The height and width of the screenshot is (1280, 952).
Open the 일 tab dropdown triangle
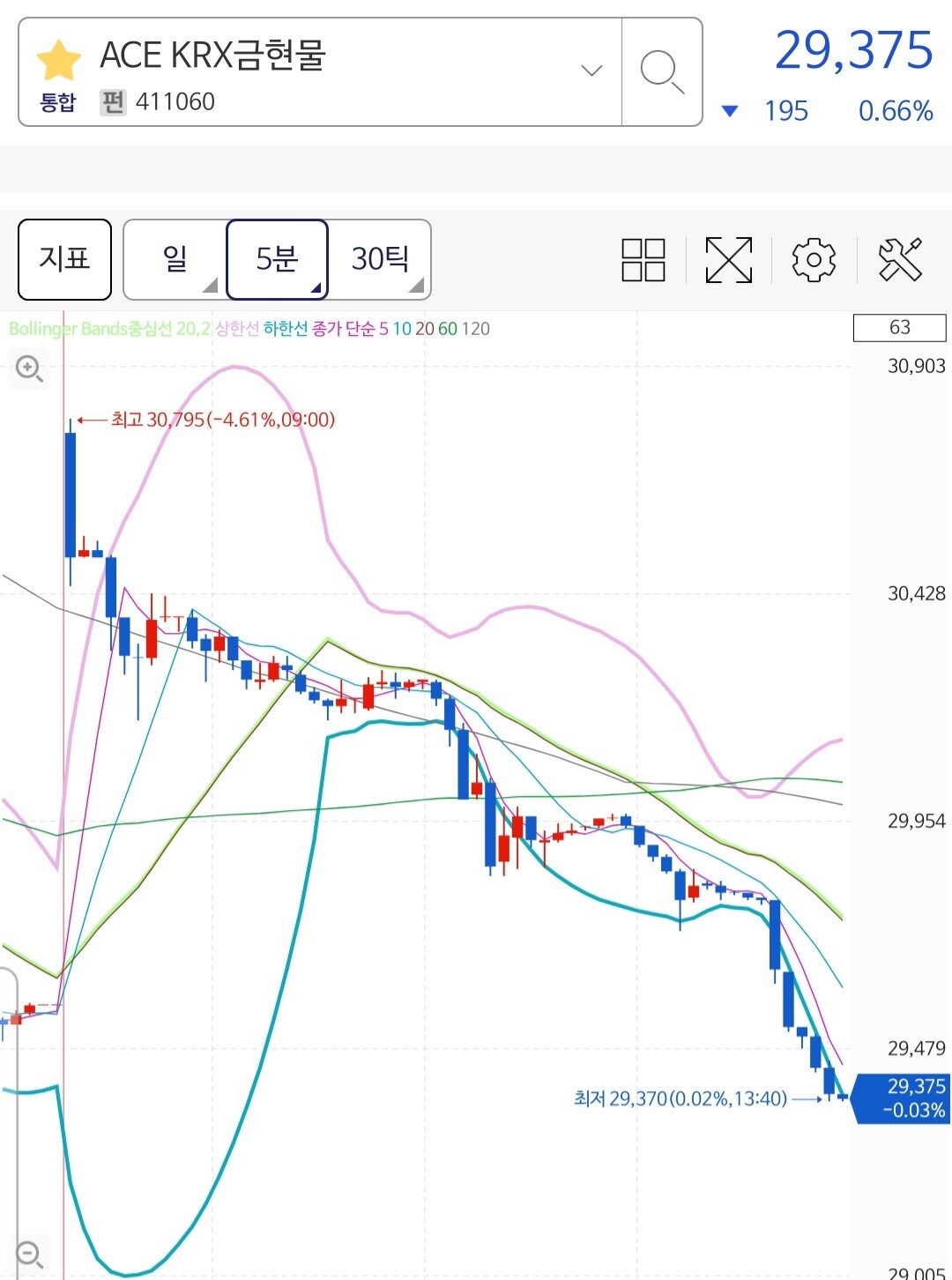(x=212, y=286)
